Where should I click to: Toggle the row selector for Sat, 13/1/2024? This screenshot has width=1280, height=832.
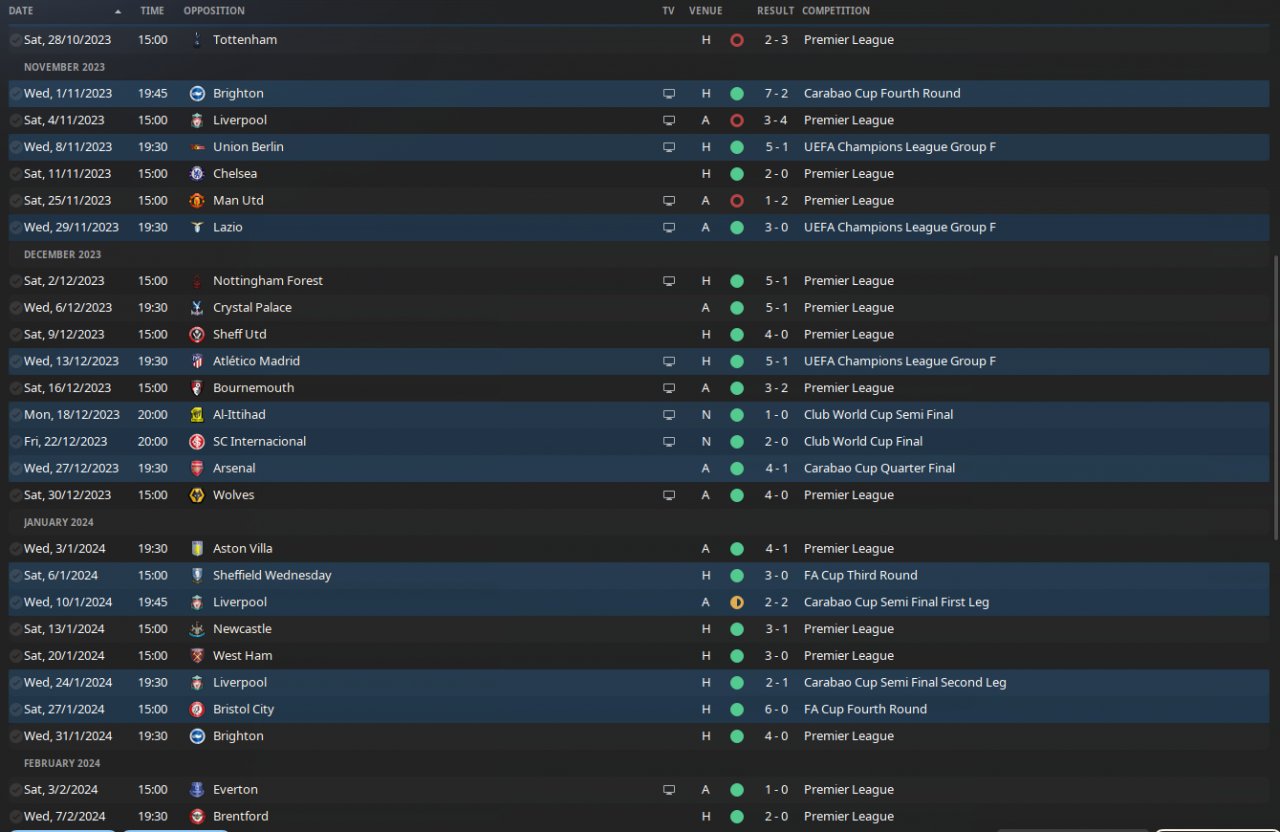15,629
